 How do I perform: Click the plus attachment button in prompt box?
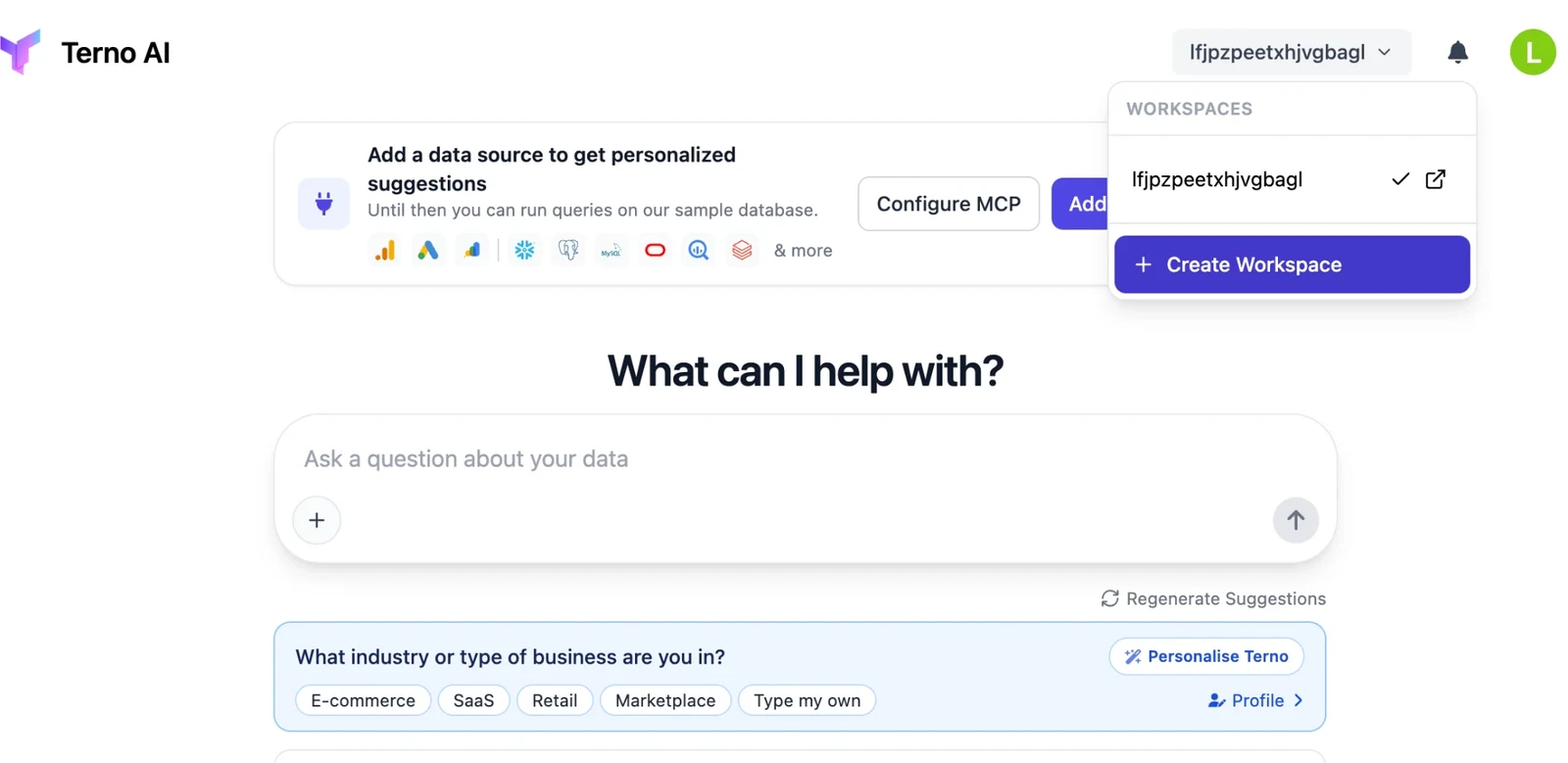pos(317,520)
